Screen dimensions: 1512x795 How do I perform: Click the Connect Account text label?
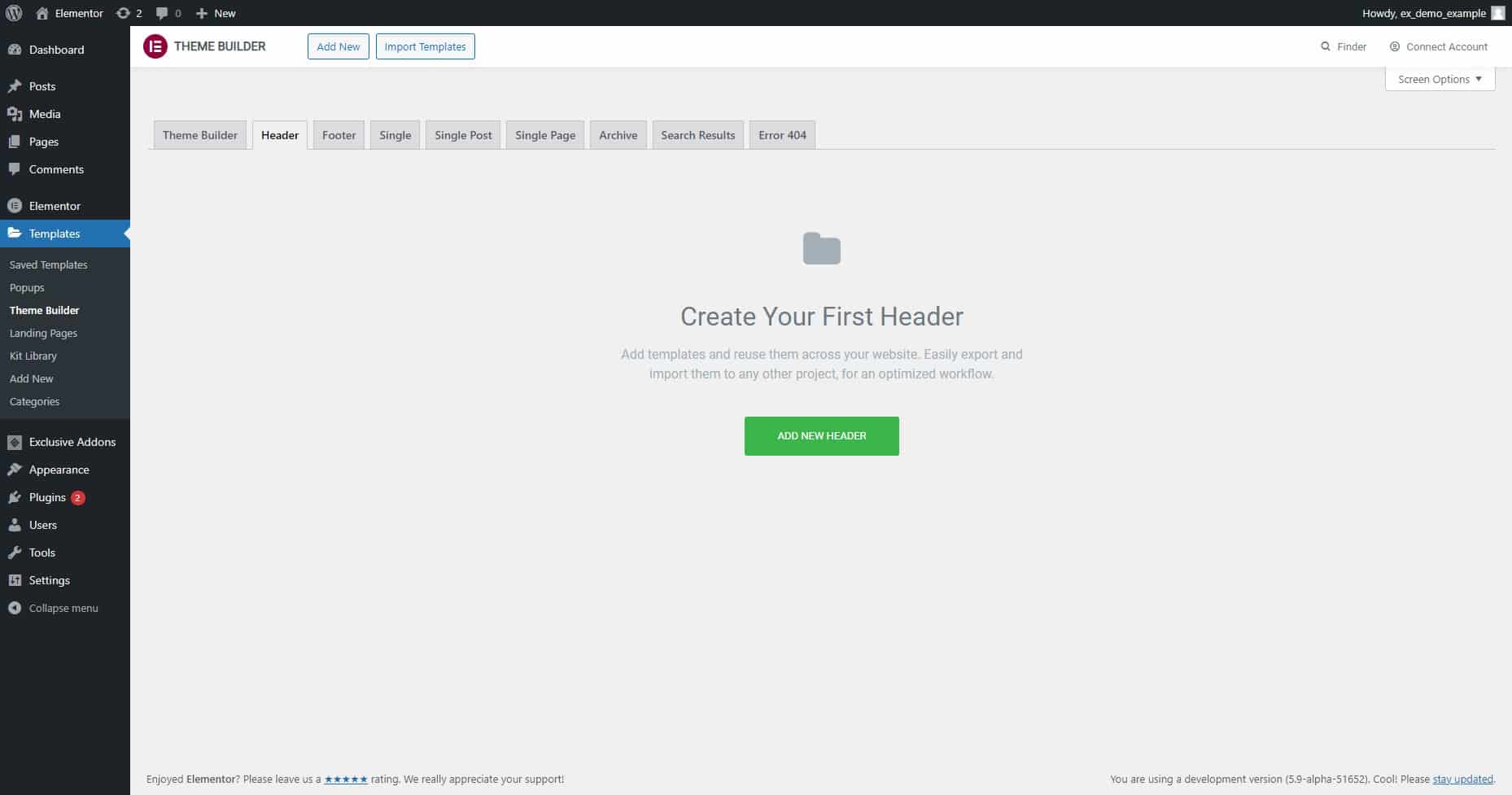point(1447,46)
